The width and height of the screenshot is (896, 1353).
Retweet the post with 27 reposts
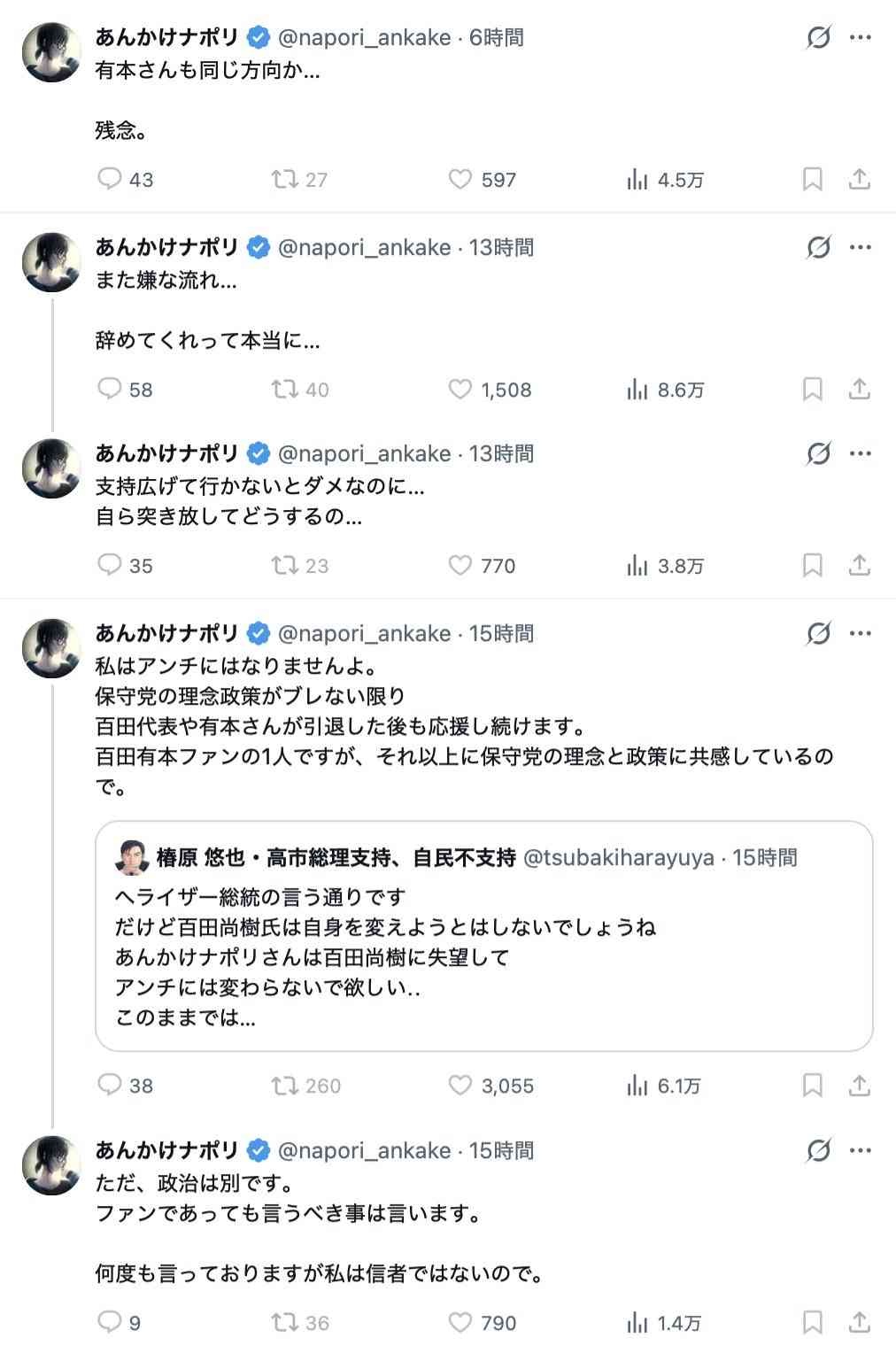pos(285,180)
